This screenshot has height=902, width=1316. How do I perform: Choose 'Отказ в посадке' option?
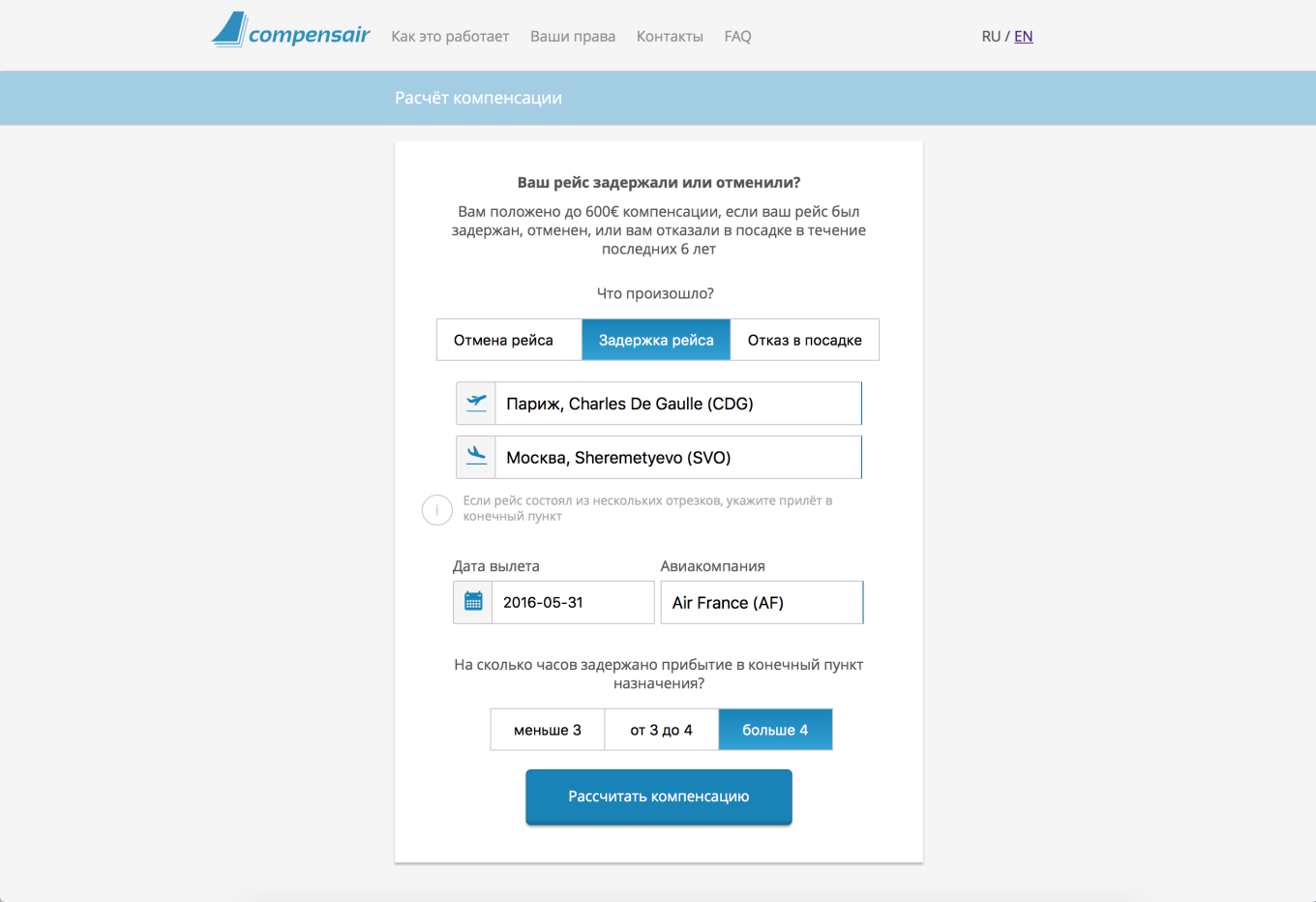coord(805,340)
